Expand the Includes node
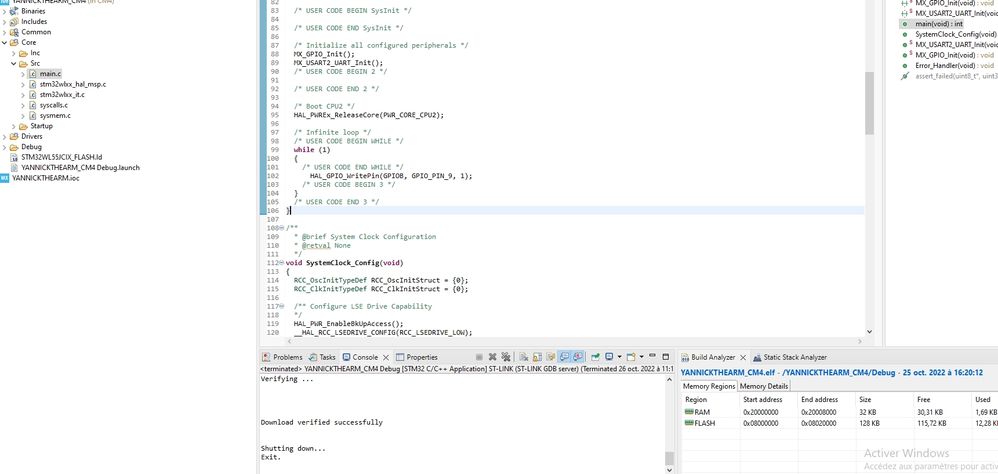Screen dimensions: 998x474 [x=4, y=22]
